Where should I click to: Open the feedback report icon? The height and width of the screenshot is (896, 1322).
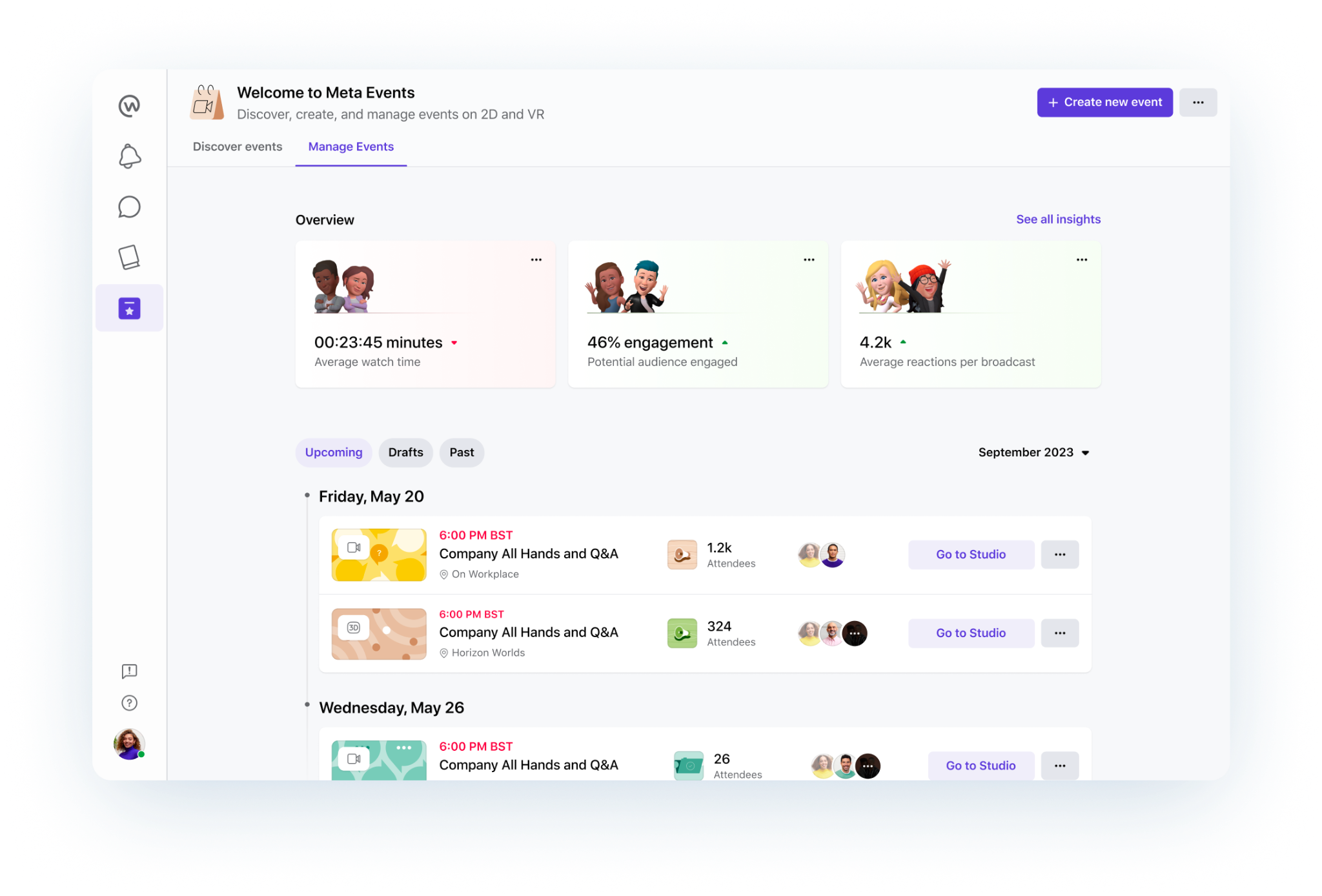point(129,671)
